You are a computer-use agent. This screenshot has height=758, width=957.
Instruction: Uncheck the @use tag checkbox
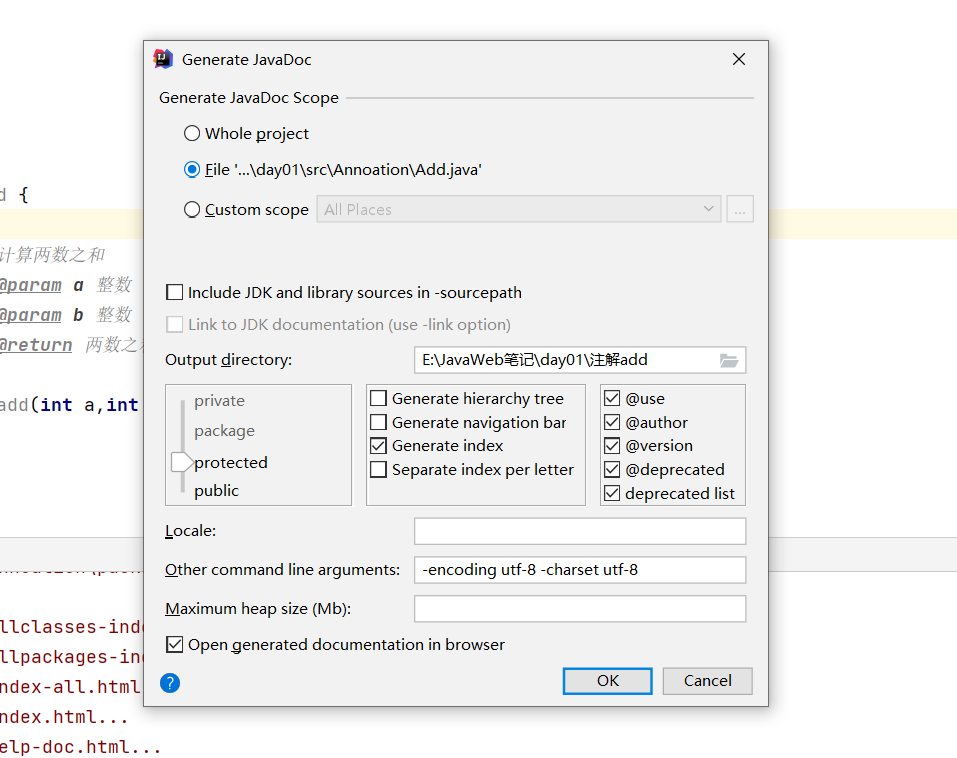[612, 399]
